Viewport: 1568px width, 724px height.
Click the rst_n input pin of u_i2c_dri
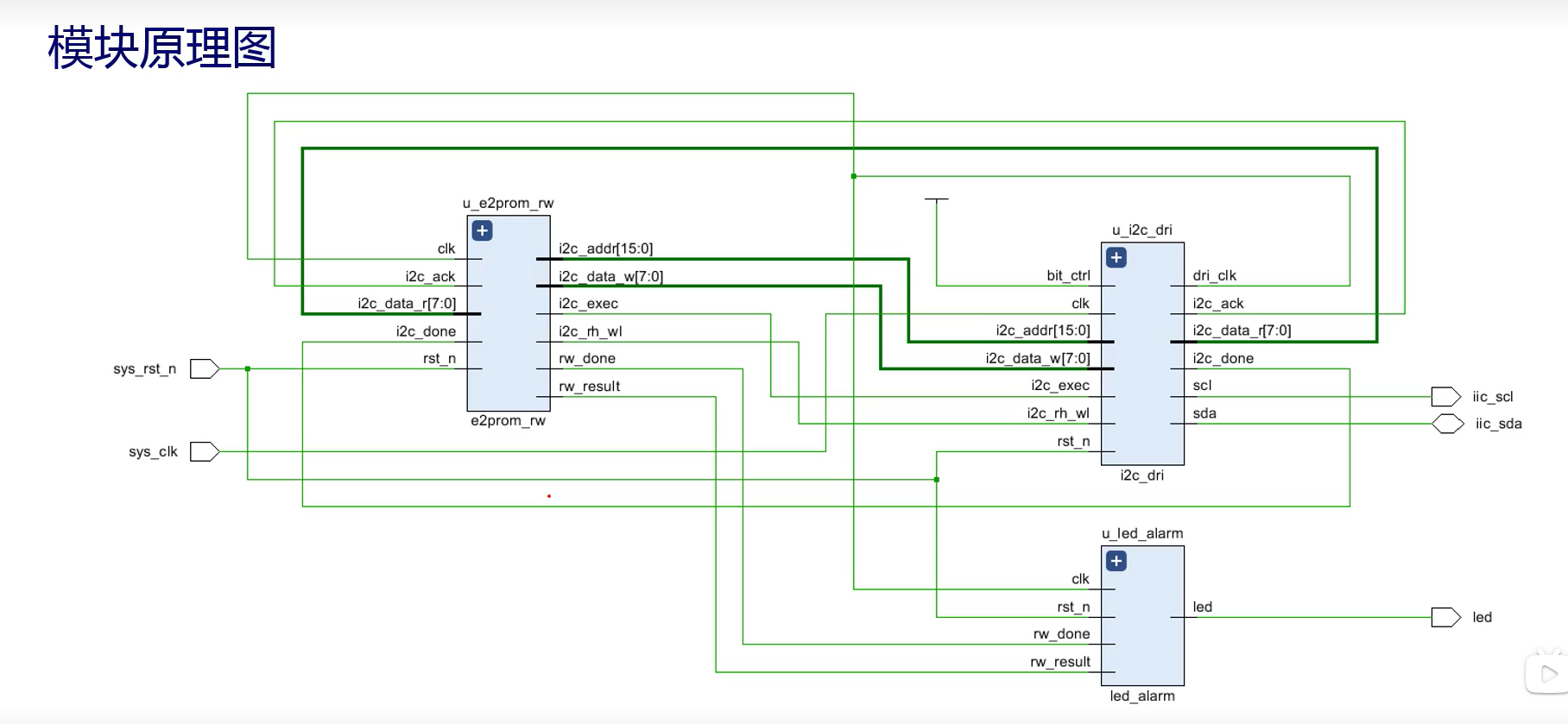pyautogui.click(x=1073, y=442)
